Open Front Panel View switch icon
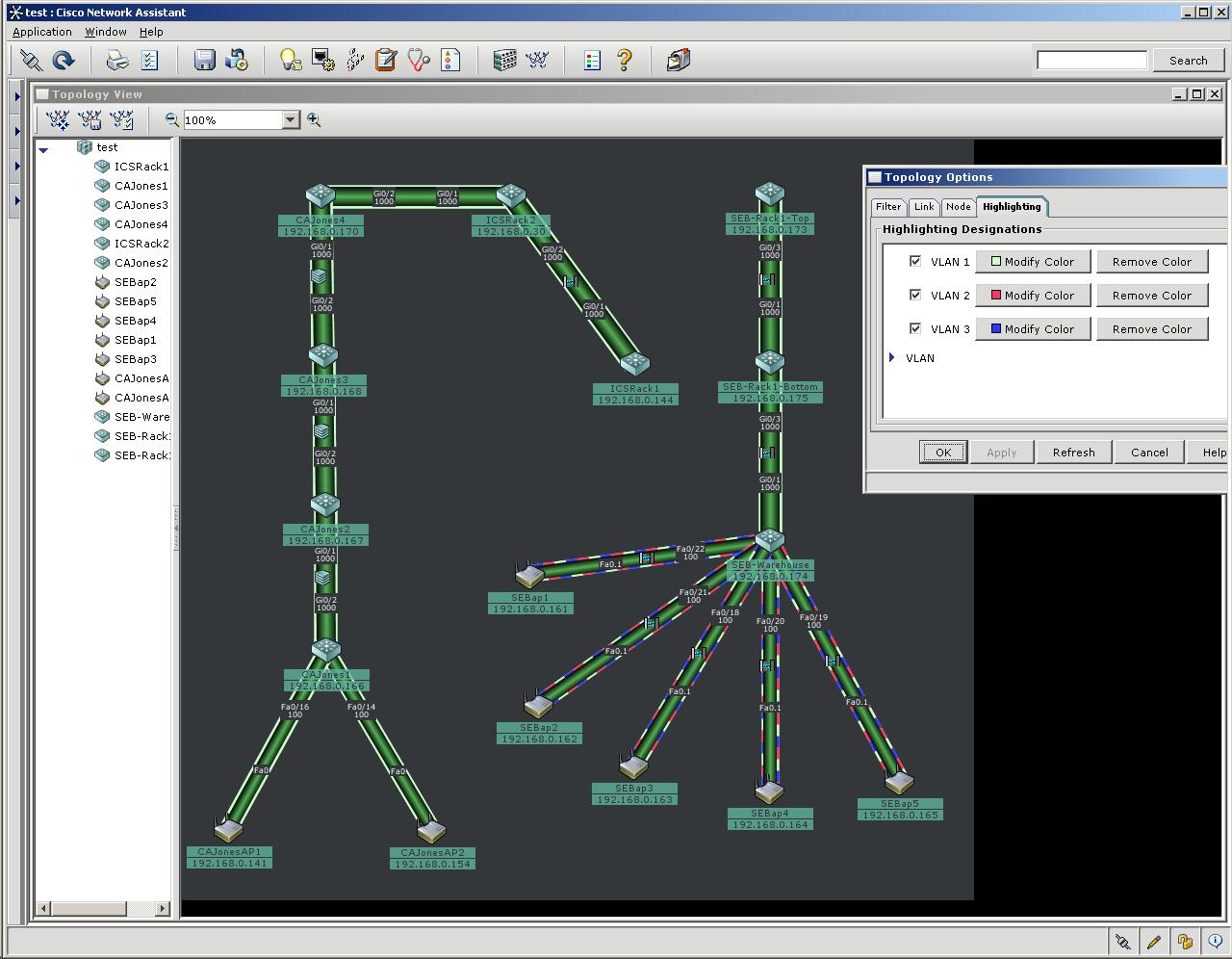 (504, 61)
